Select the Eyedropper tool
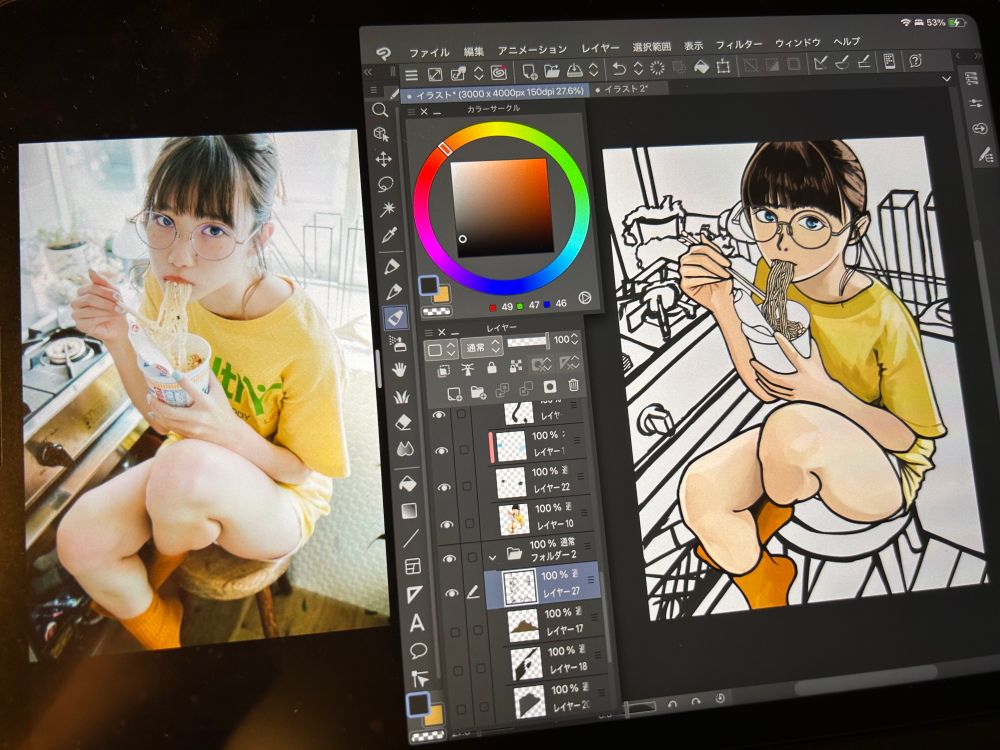This screenshot has height=750, width=1000. tap(389, 235)
